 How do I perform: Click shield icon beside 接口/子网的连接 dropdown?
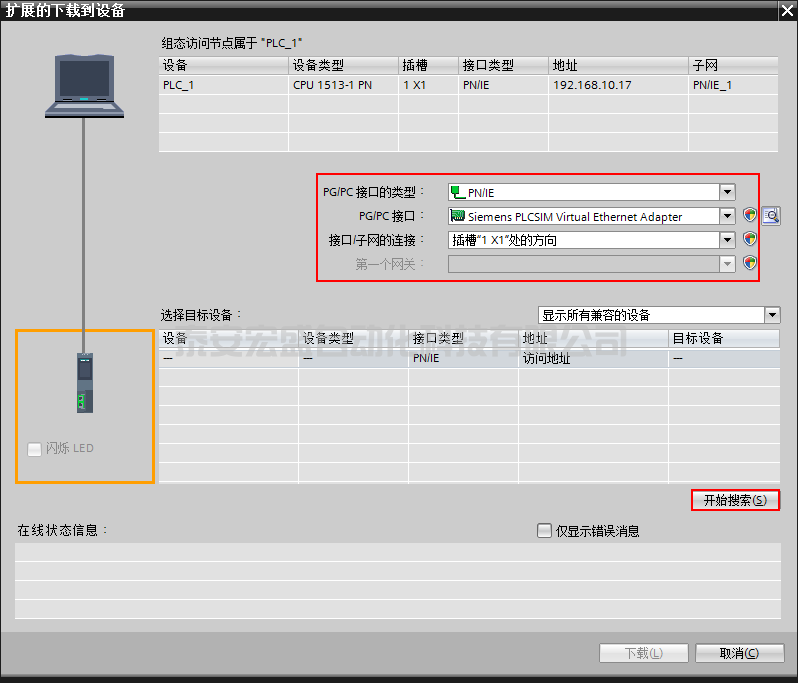(750, 240)
